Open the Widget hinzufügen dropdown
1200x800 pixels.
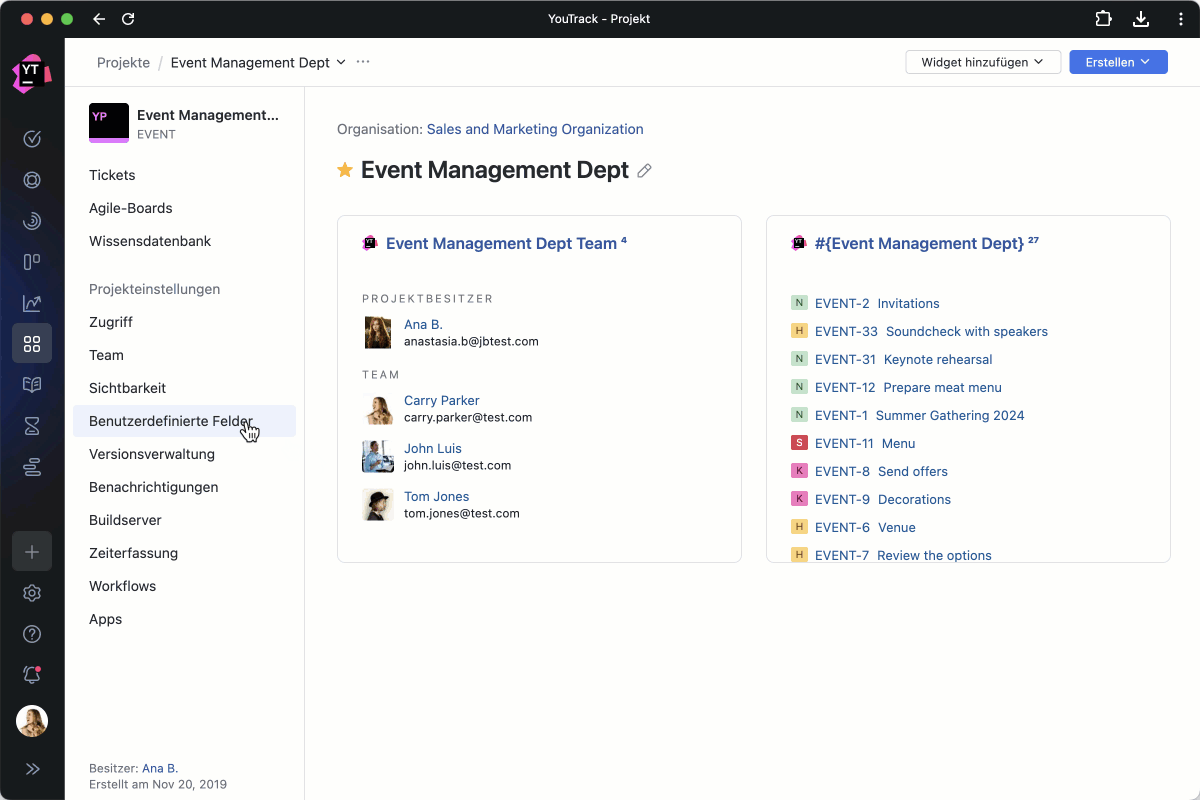point(983,62)
